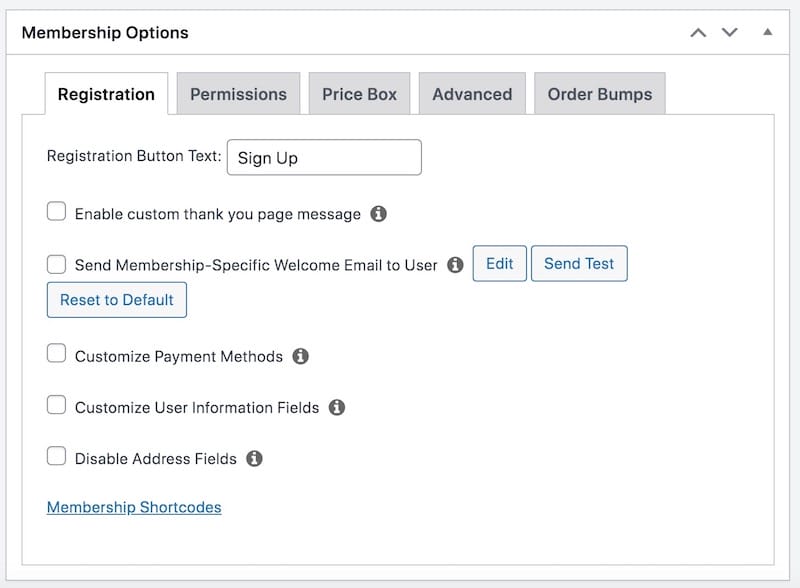Reset welcome email to default
Screen dimensions: 800x588
[x=116, y=300]
